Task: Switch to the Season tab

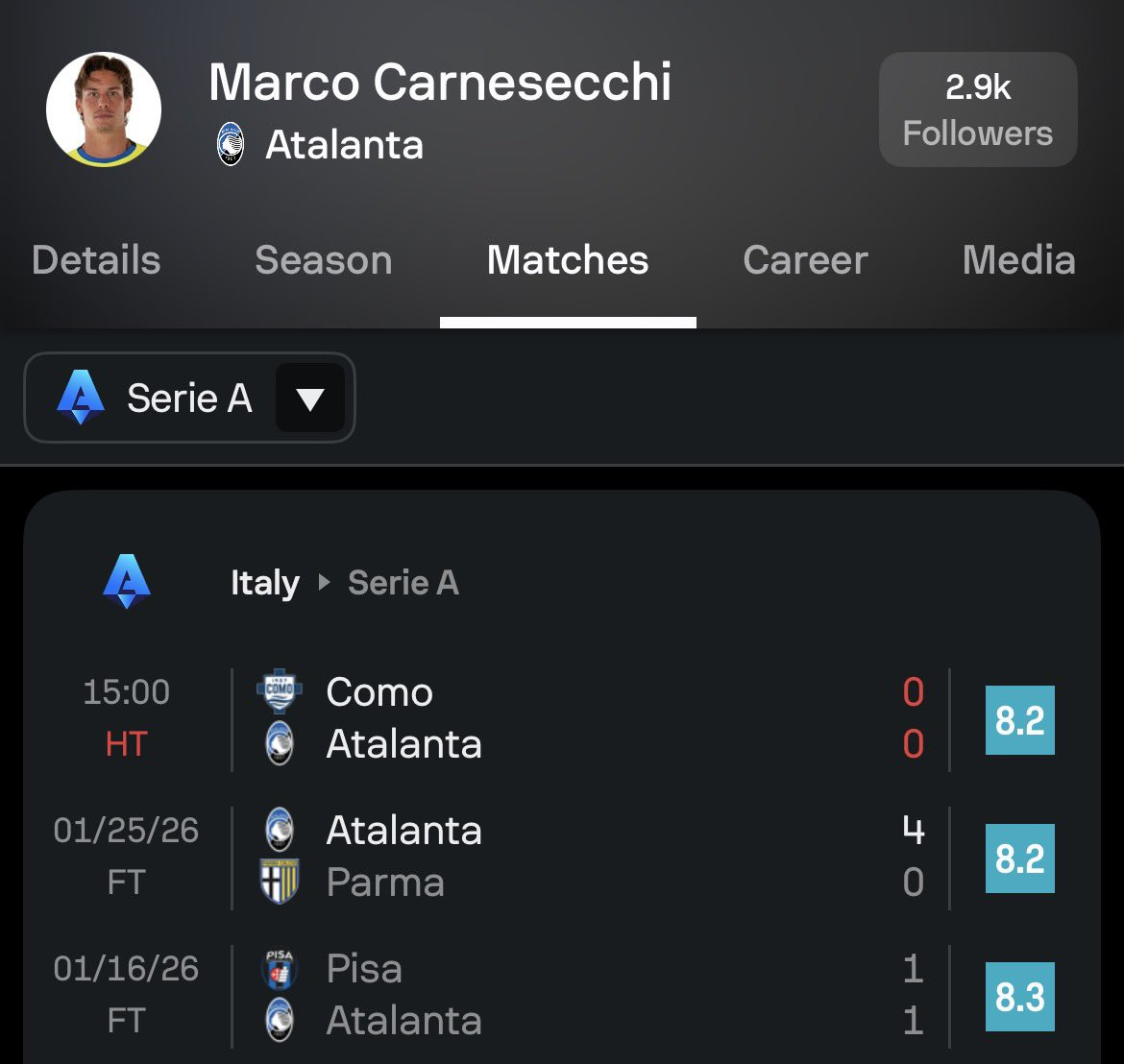Action: coord(324,260)
